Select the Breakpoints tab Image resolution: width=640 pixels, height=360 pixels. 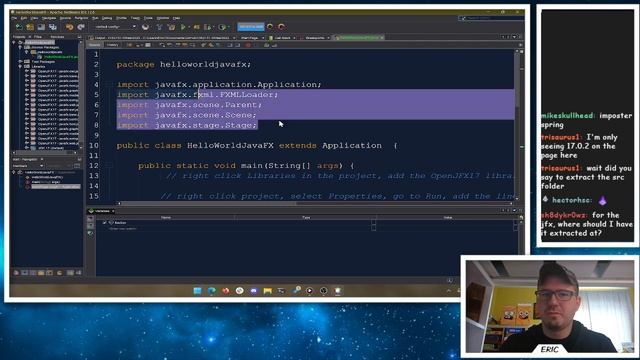315,38
